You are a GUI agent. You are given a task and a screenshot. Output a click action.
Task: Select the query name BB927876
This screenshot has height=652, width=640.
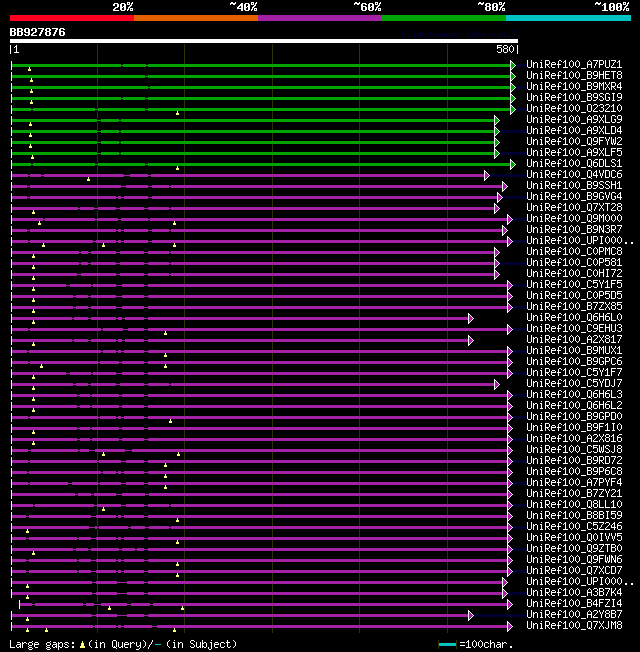(37, 32)
